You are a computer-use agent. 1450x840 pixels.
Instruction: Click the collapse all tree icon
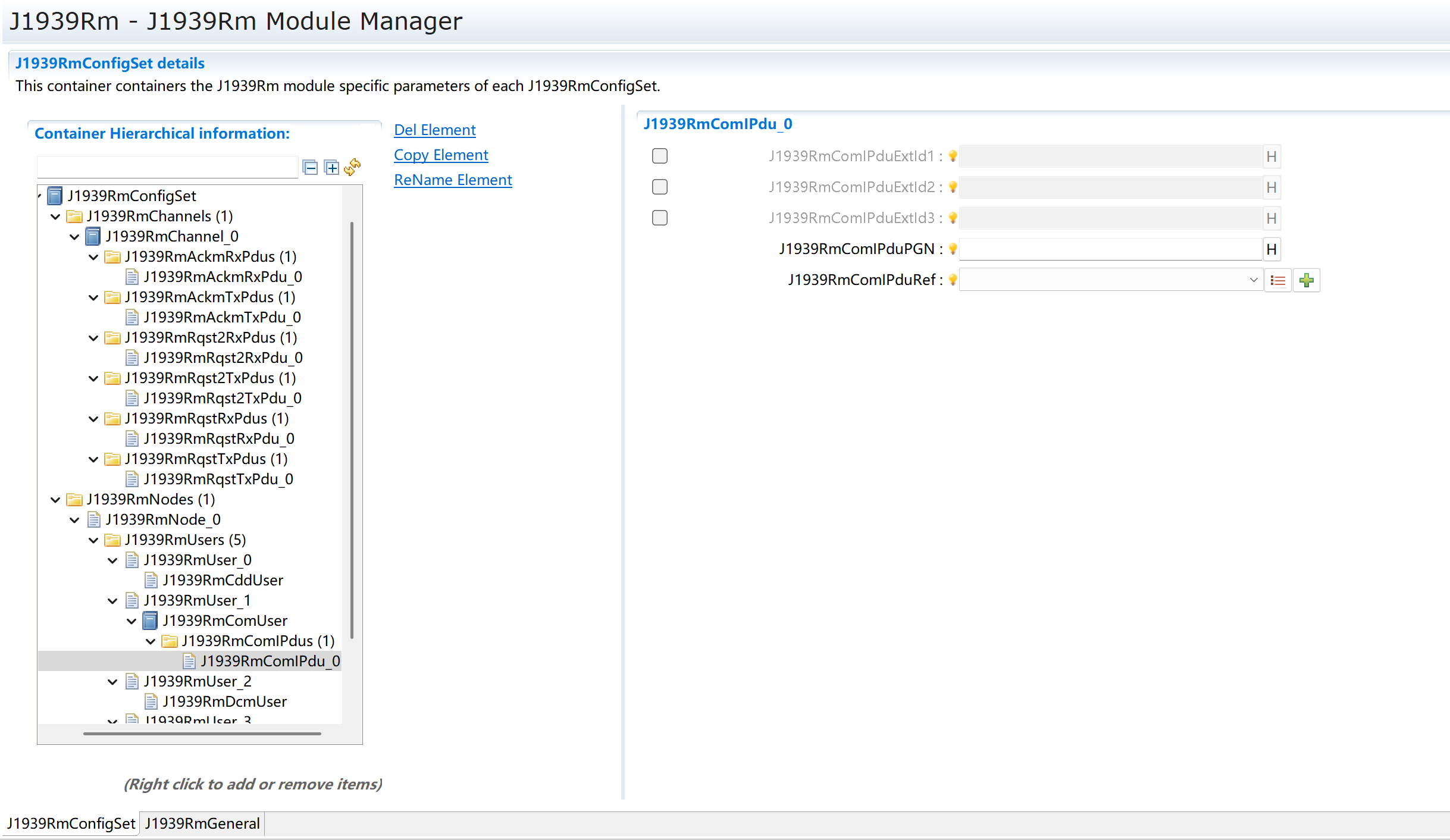pos(310,167)
